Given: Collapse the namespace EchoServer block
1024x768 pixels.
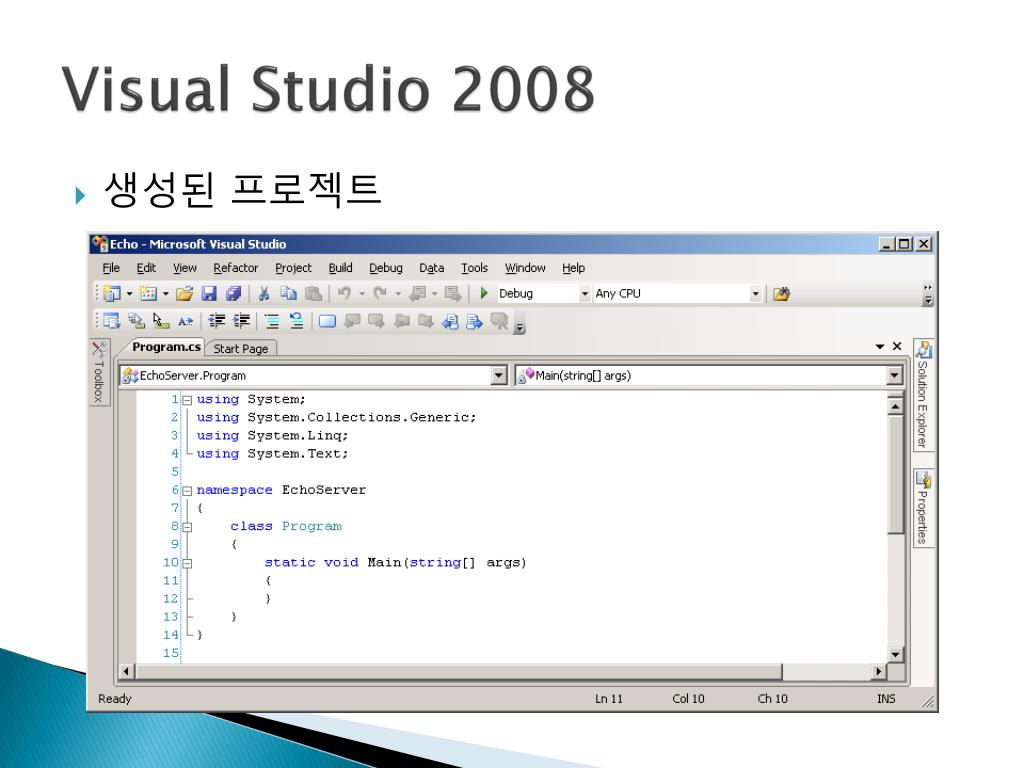Looking at the screenshot, I should pyautogui.click(x=187, y=490).
